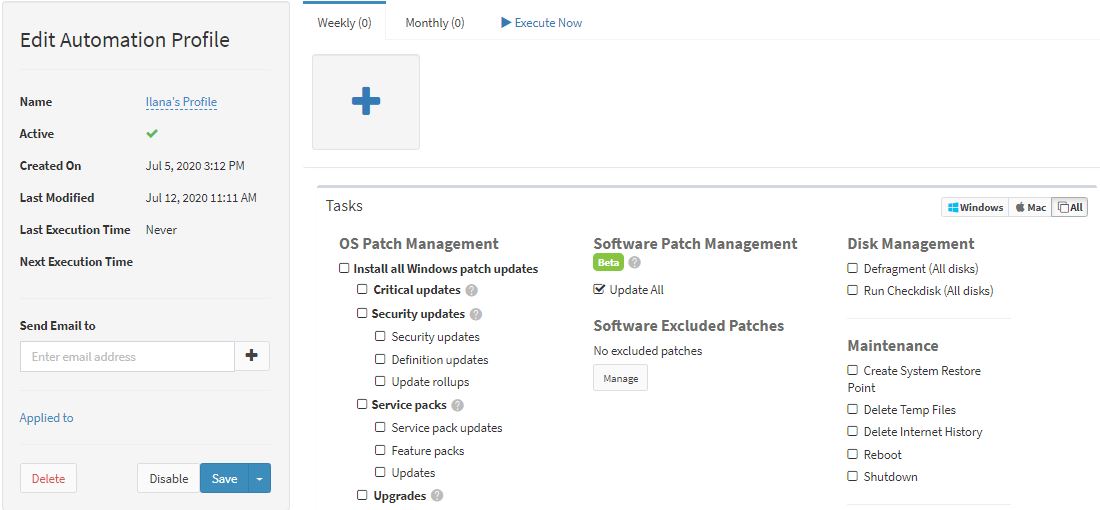Show All platform tasks
This screenshot has width=1100, height=510.
coord(1070,207)
